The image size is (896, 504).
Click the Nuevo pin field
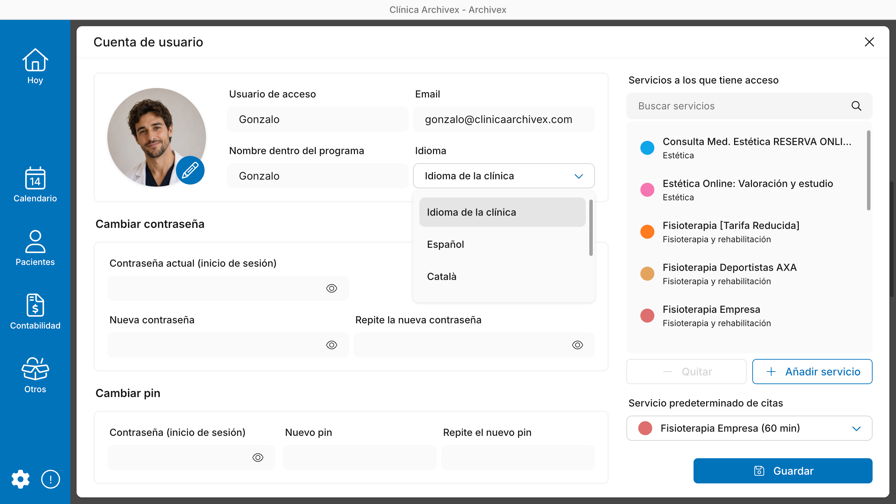359,457
